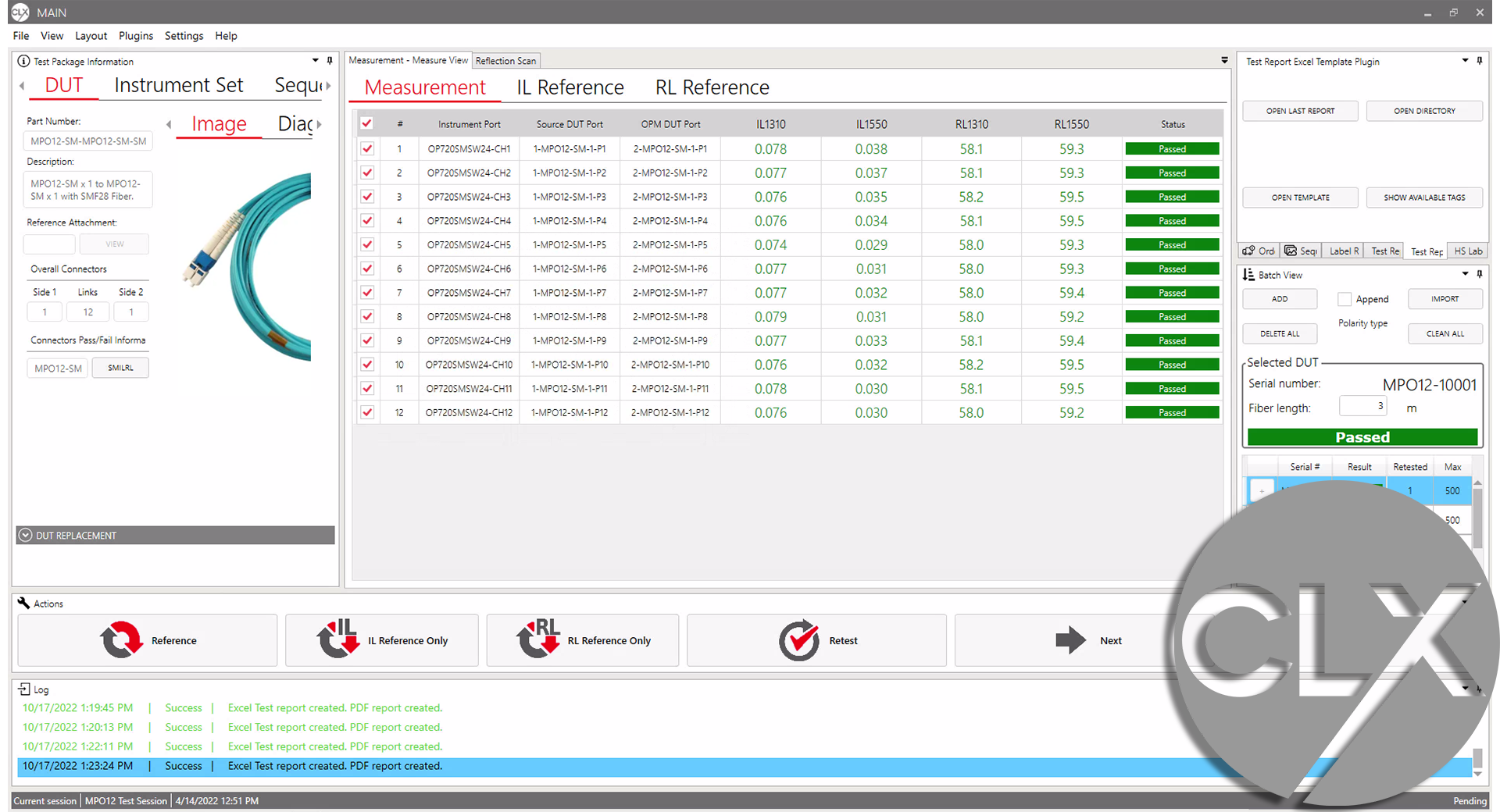
Task: Click the Retest checkmark icon
Action: point(798,640)
